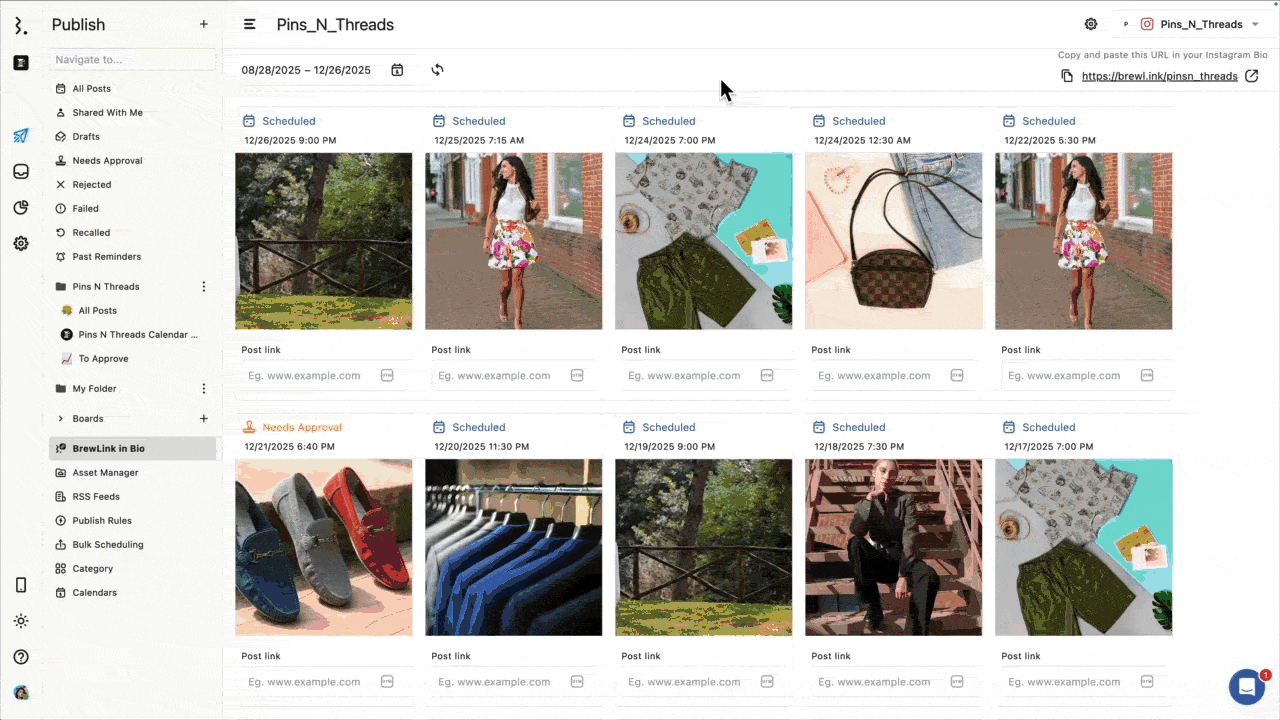1280x720 pixels.
Task: Open the My Folder three-dot menu
Action: (x=204, y=389)
